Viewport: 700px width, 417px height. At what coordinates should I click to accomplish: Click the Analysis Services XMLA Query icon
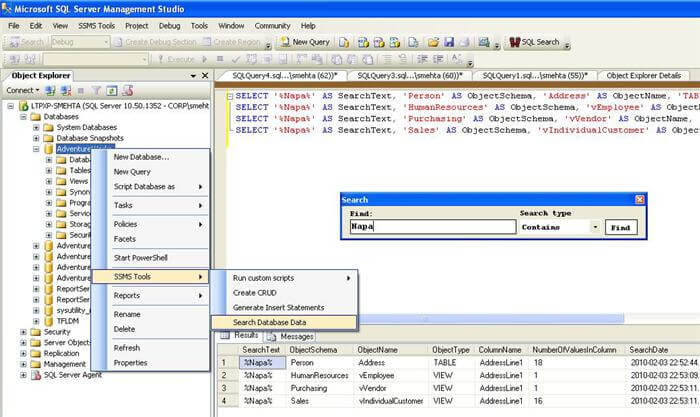tap(395, 42)
